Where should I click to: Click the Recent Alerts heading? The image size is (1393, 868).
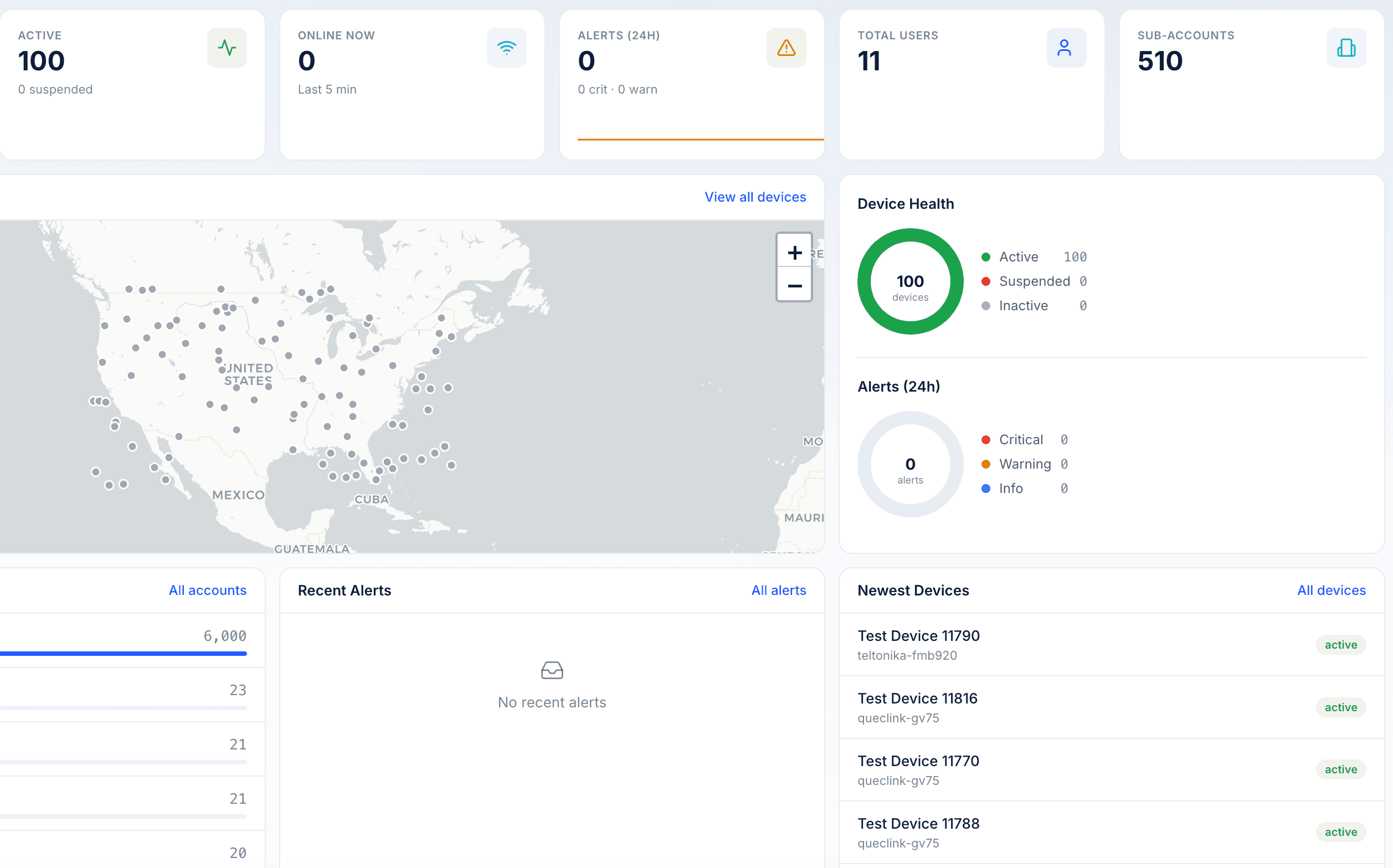click(x=345, y=590)
